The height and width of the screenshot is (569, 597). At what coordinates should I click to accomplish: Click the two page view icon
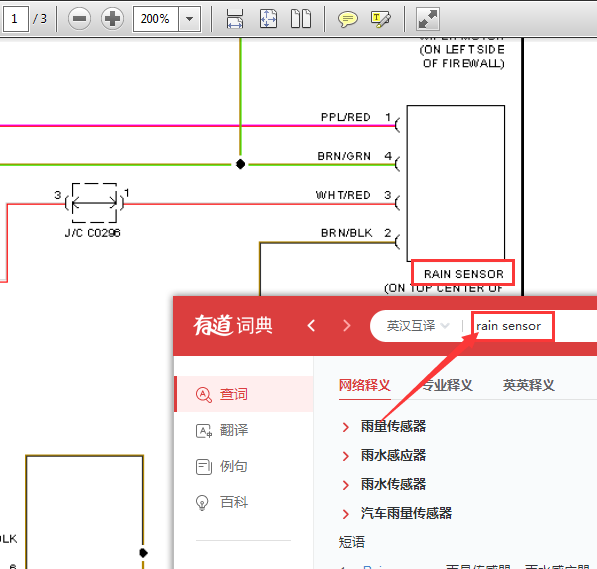tap(301, 19)
